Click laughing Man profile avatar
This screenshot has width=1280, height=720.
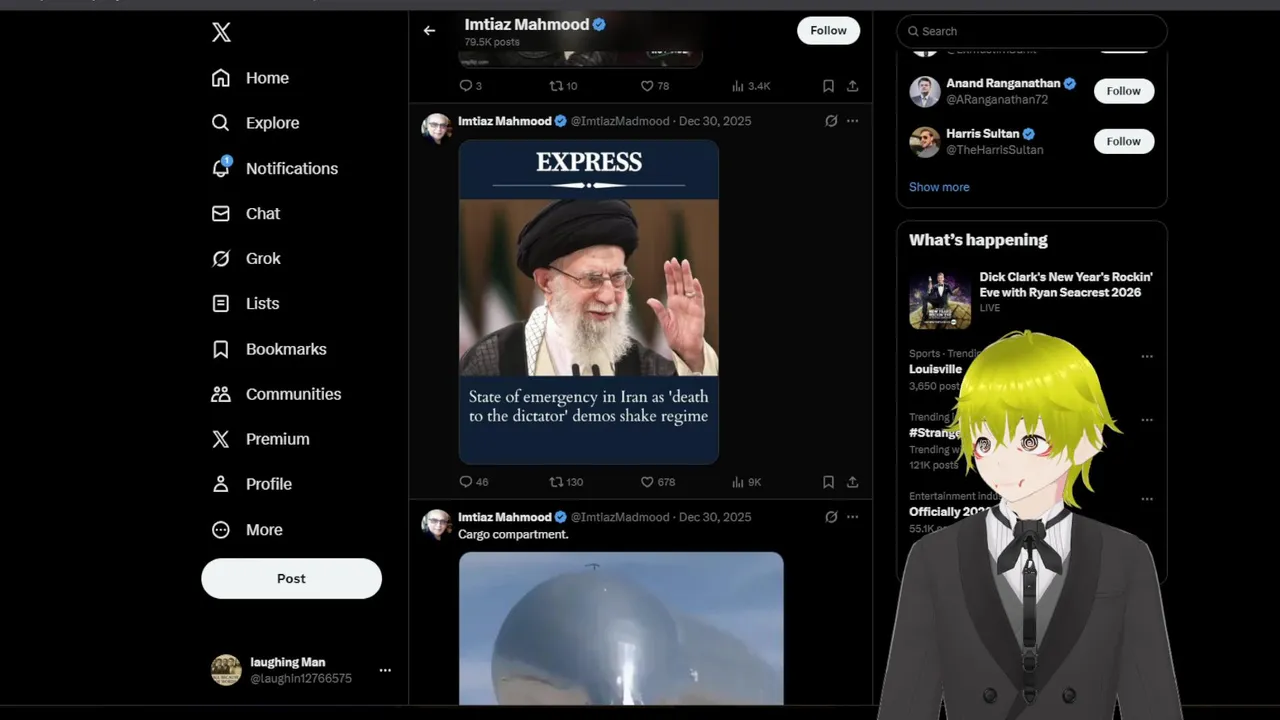point(226,670)
